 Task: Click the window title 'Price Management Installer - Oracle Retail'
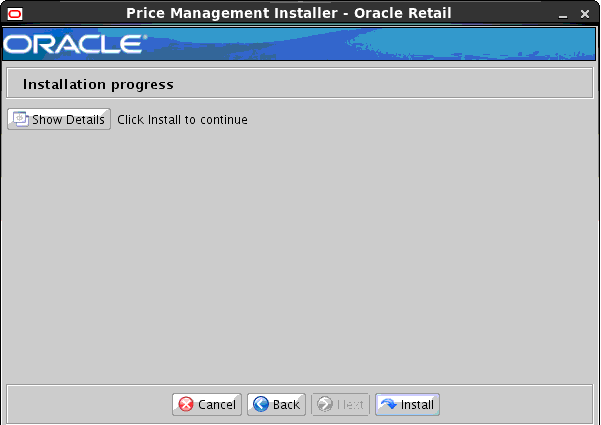coord(289,13)
